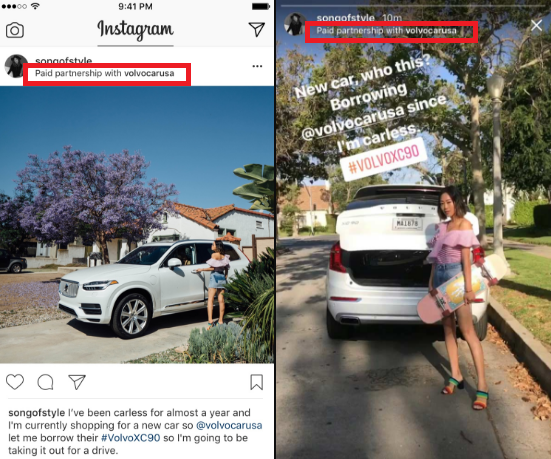Open comments with the speech bubble icon

tap(45, 382)
